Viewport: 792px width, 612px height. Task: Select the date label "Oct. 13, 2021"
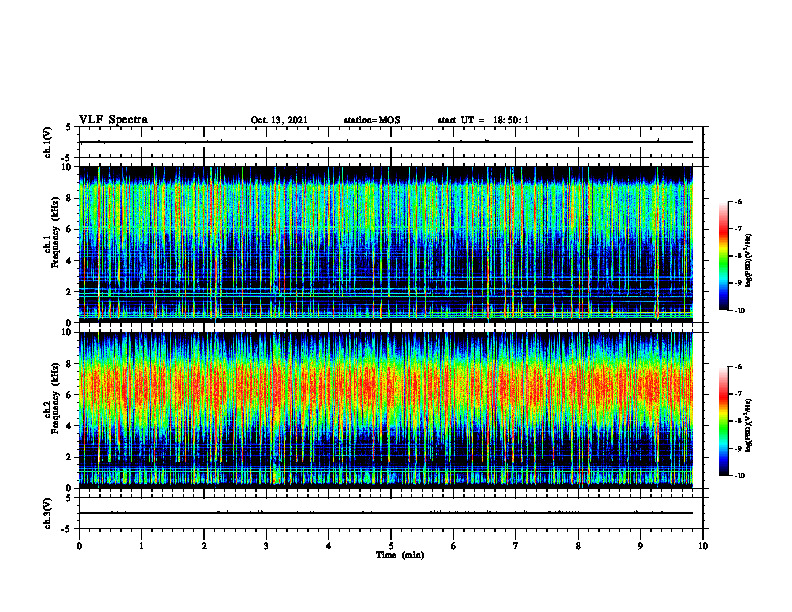coord(279,120)
